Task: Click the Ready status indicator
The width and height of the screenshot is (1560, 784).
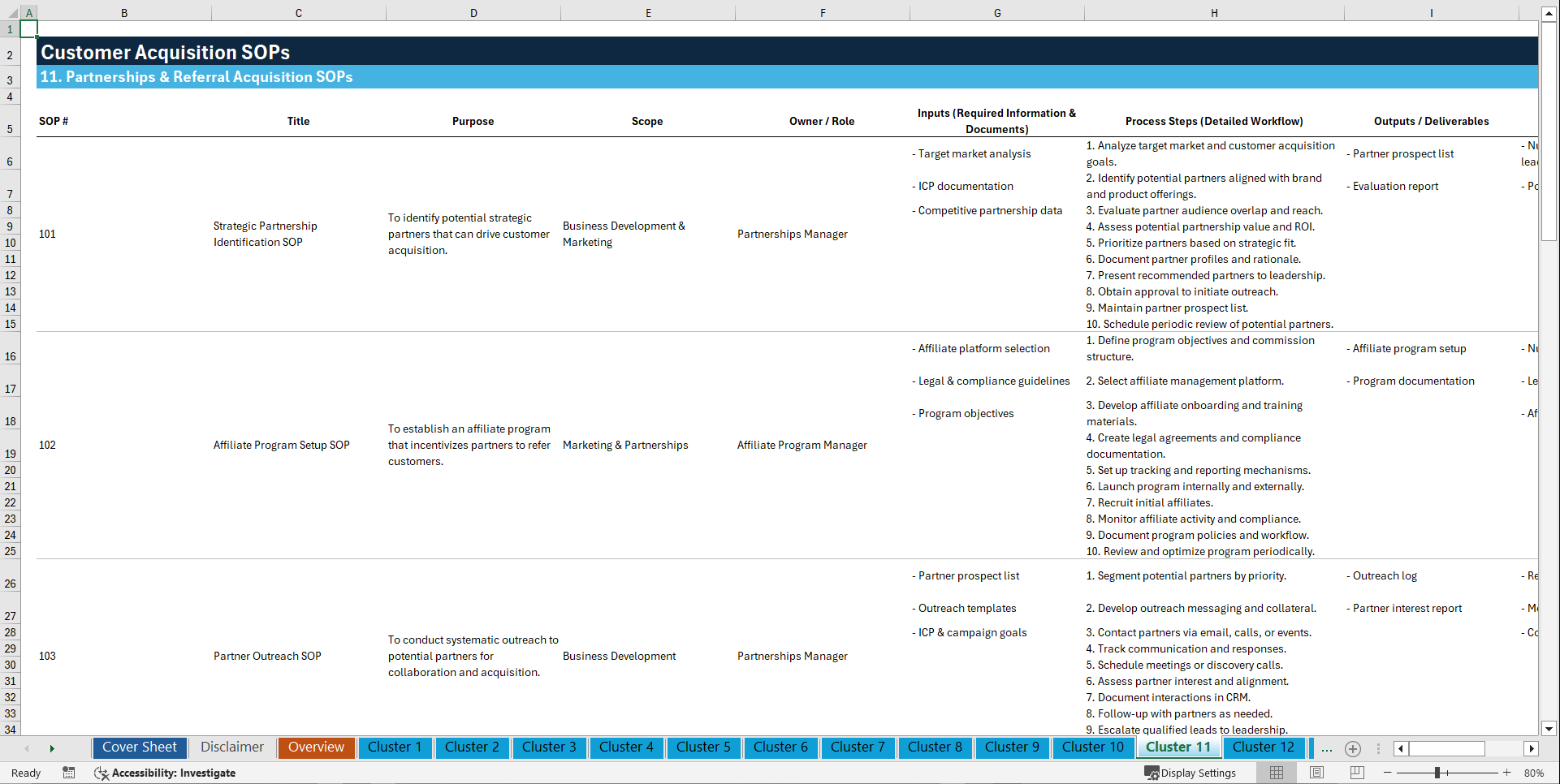Action: pos(25,773)
